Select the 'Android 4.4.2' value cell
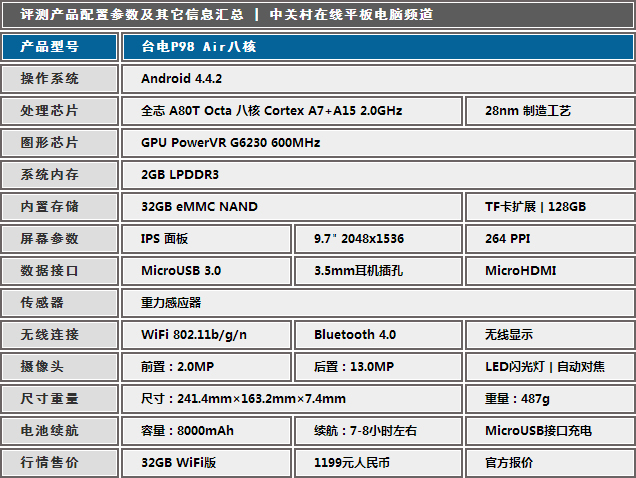 (378, 79)
